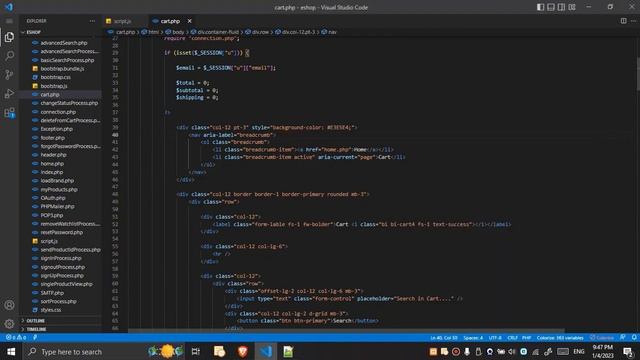This screenshot has height=360, width=640.
Task: Open singleProductView.php file
Action: point(66,284)
